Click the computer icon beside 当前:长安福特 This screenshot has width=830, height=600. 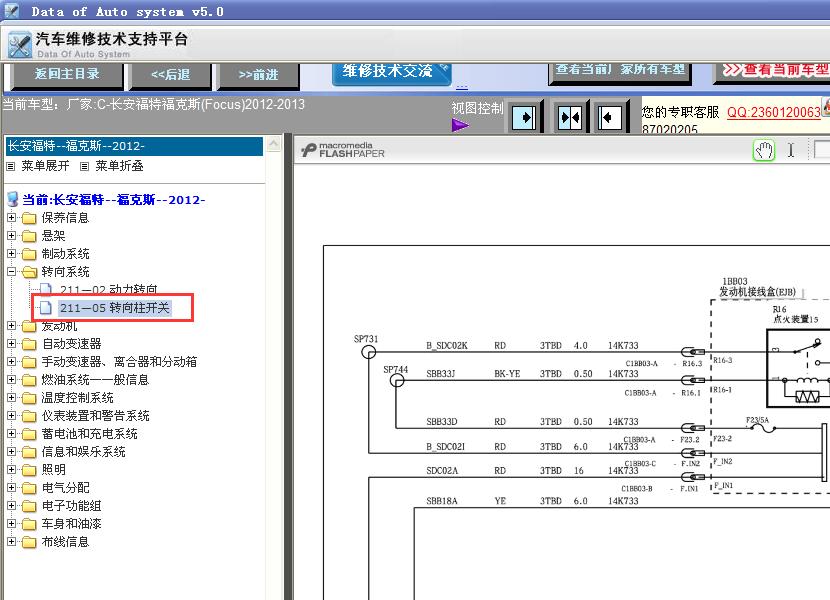click(13, 200)
